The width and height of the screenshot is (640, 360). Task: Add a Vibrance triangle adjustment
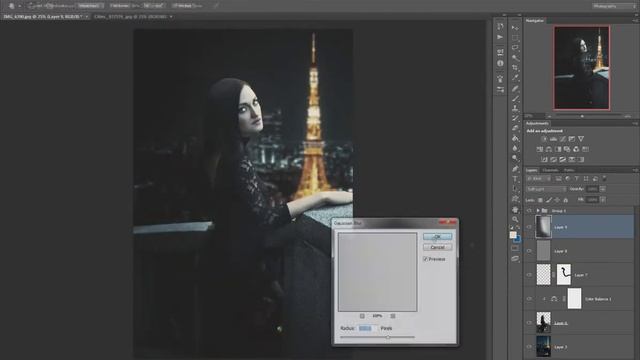[x=581, y=139]
